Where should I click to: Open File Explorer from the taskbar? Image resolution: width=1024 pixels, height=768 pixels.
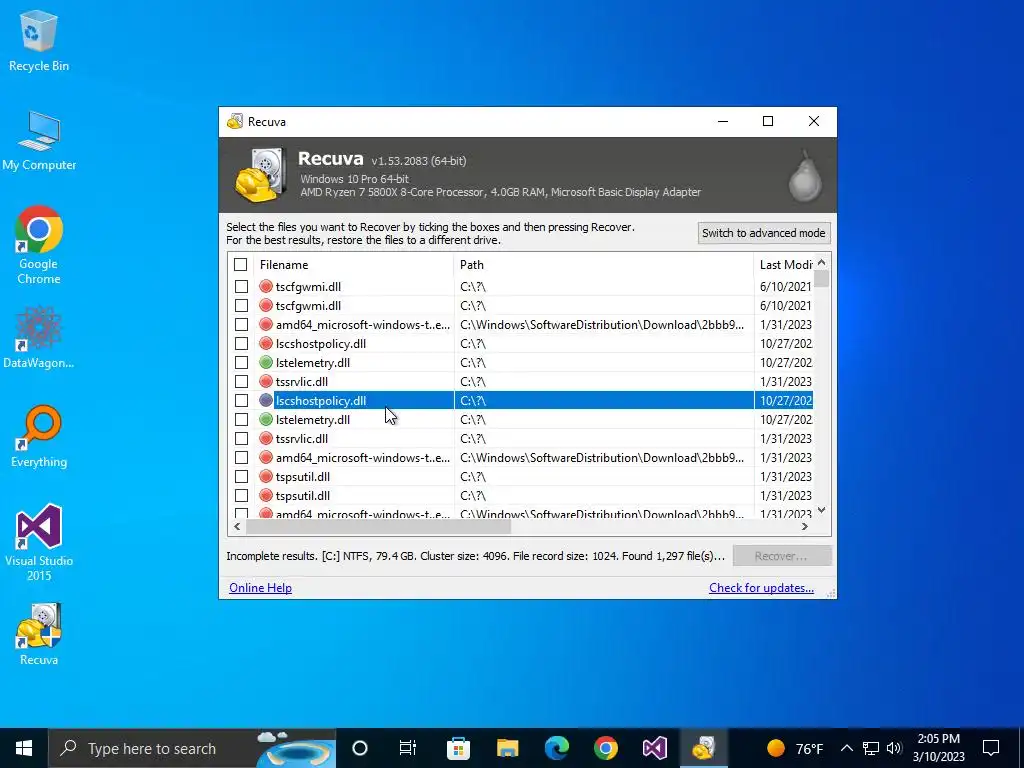pos(507,748)
